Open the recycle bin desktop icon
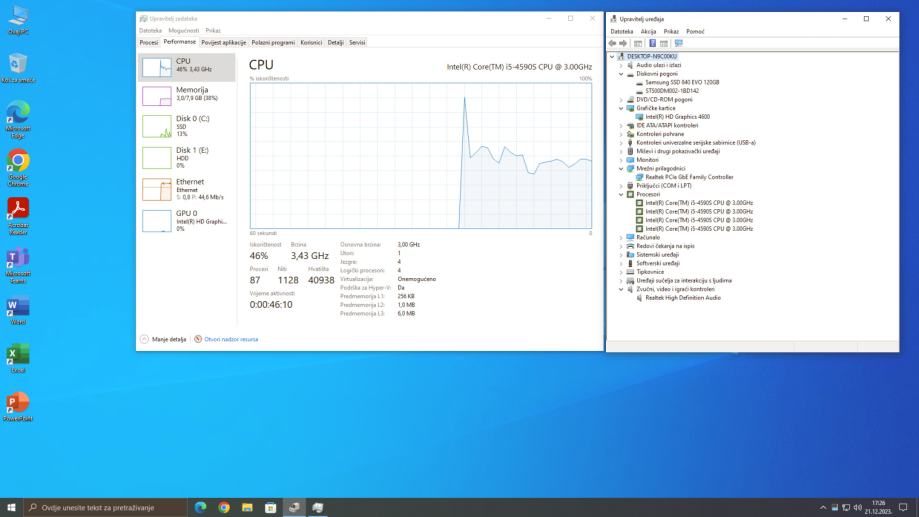Image resolution: width=919 pixels, height=517 pixels. pos(18,67)
